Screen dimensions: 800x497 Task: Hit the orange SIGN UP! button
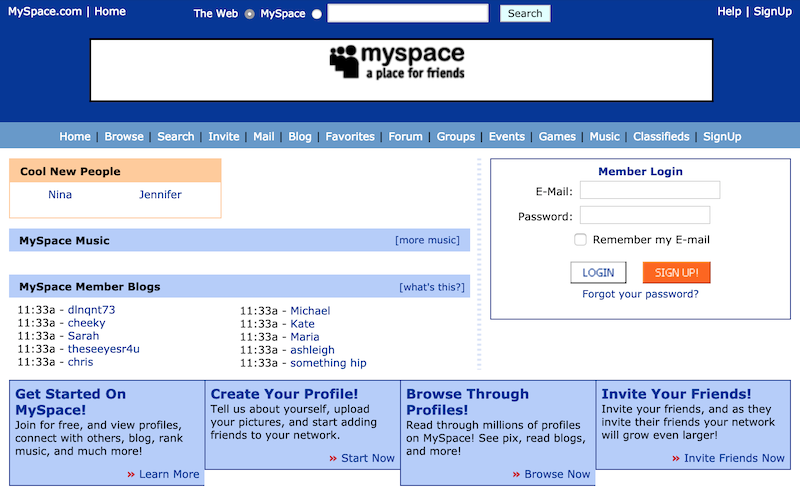pos(676,272)
